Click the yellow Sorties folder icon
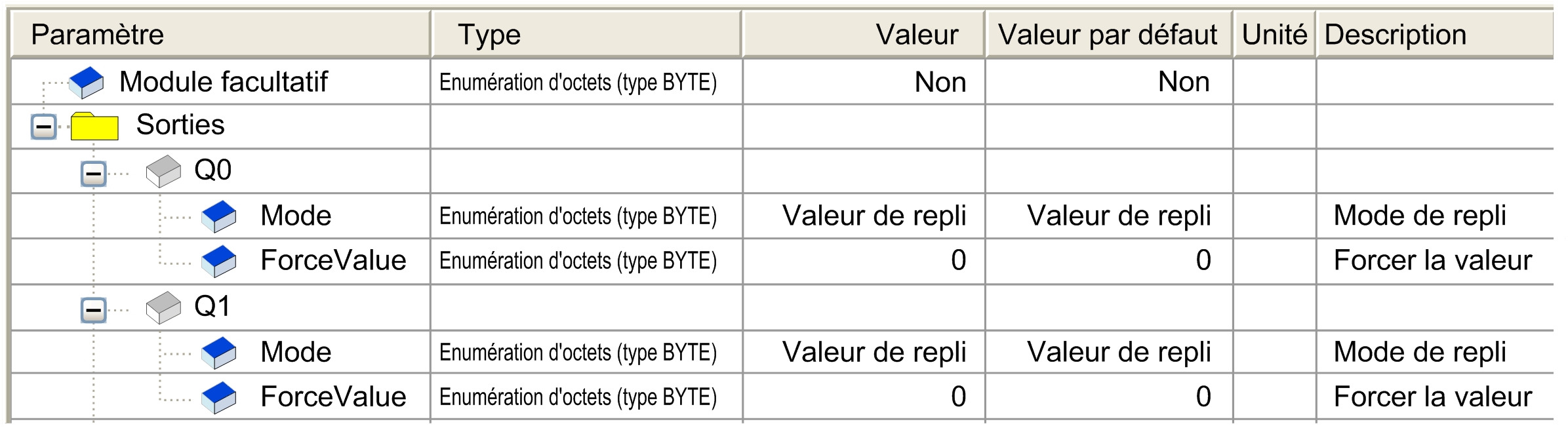Image resolution: width=1568 pixels, height=430 pixels. click(94, 126)
